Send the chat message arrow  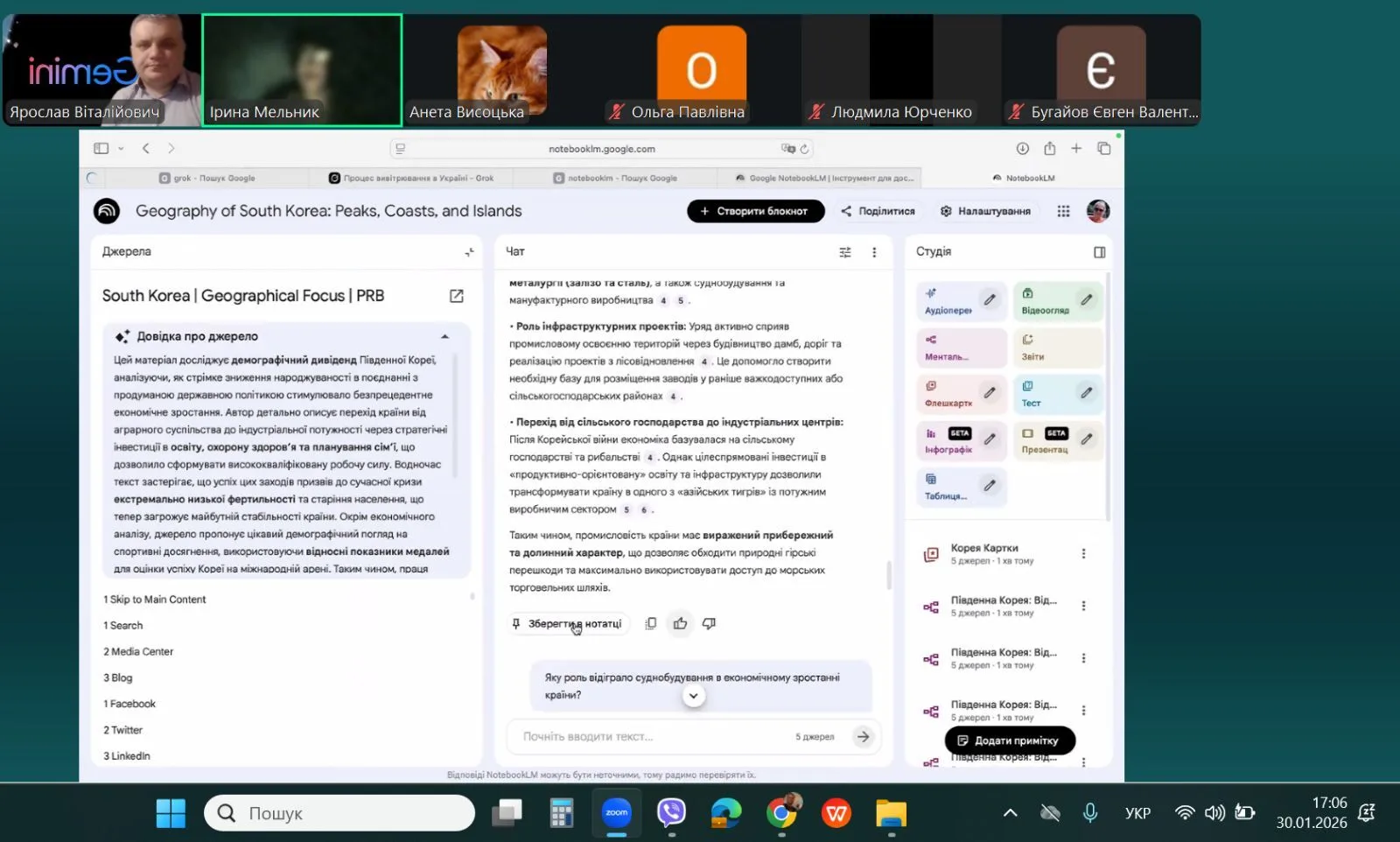point(864,737)
